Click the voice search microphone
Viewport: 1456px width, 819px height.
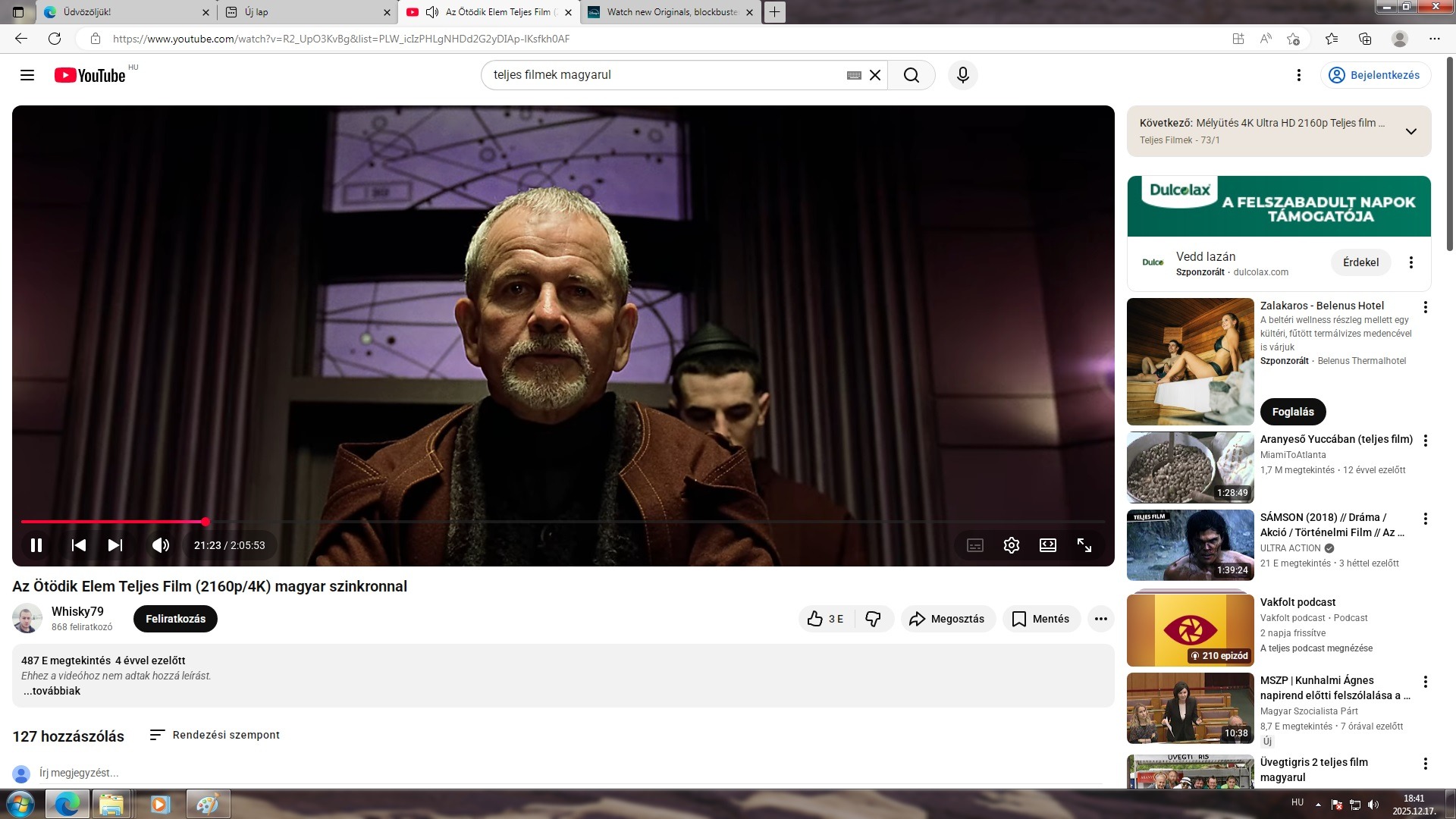click(x=962, y=75)
